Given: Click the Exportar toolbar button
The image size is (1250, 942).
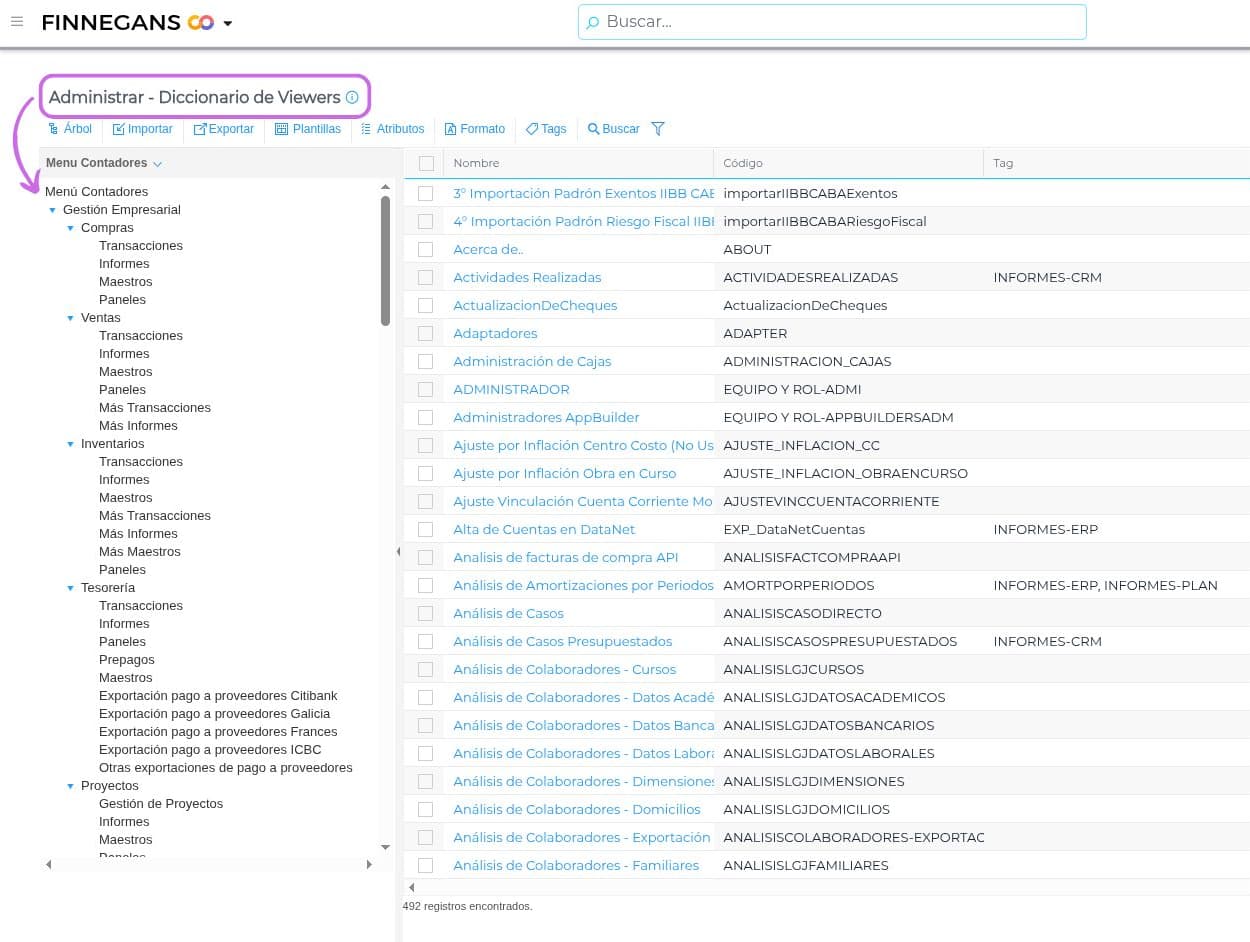Looking at the screenshot, I should [x=223, y=129].
